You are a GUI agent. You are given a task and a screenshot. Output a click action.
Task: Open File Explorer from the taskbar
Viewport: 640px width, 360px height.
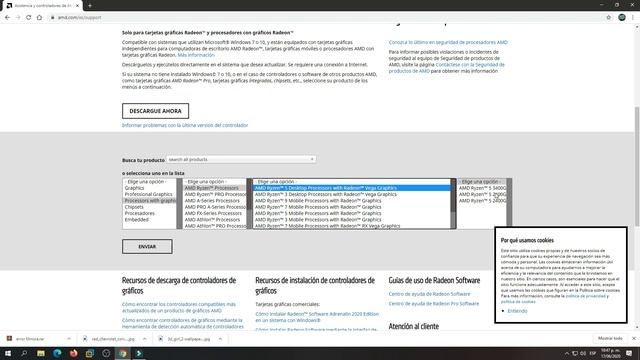point(41,353)
